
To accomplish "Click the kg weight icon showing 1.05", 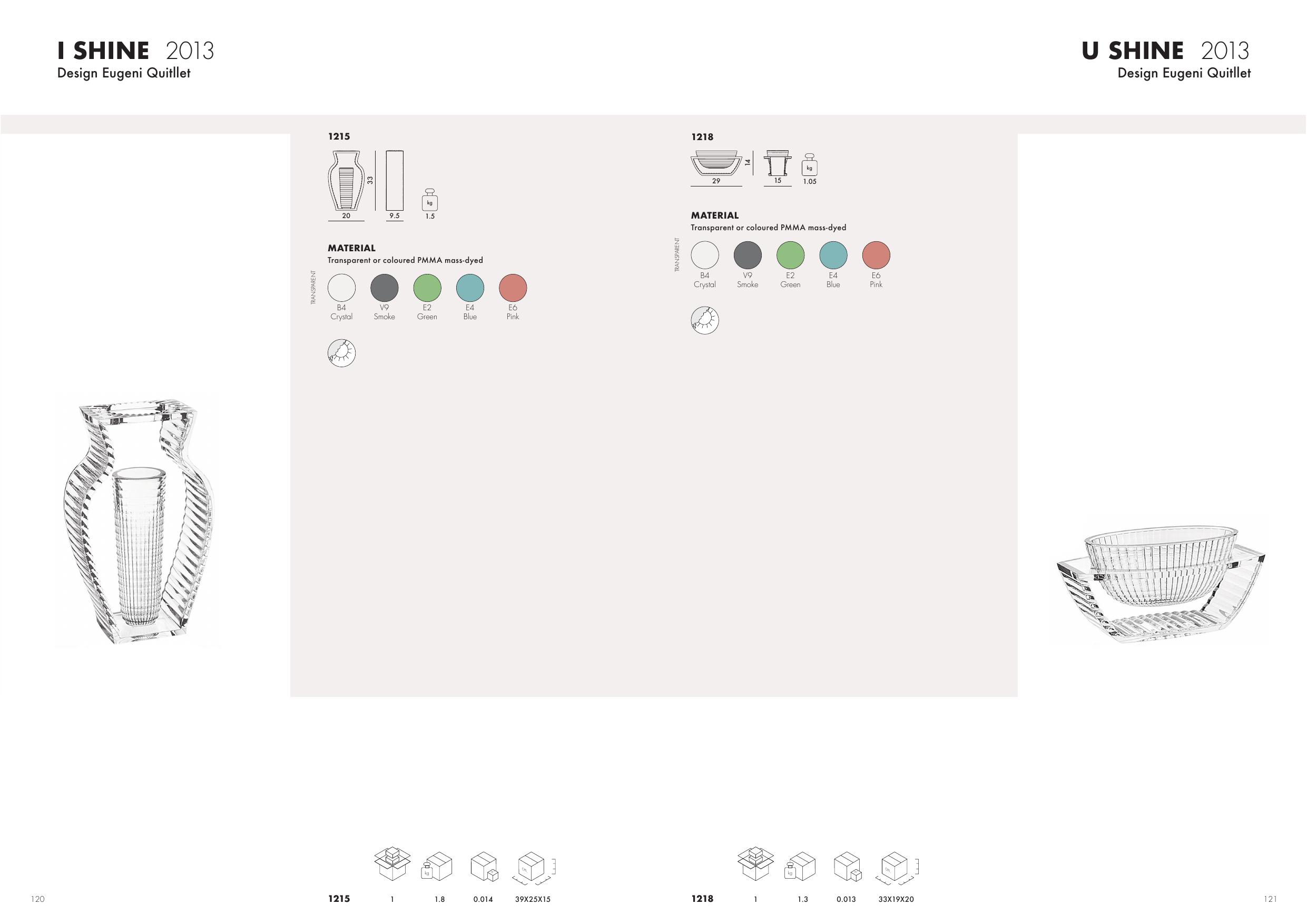I will click(810, 164).
